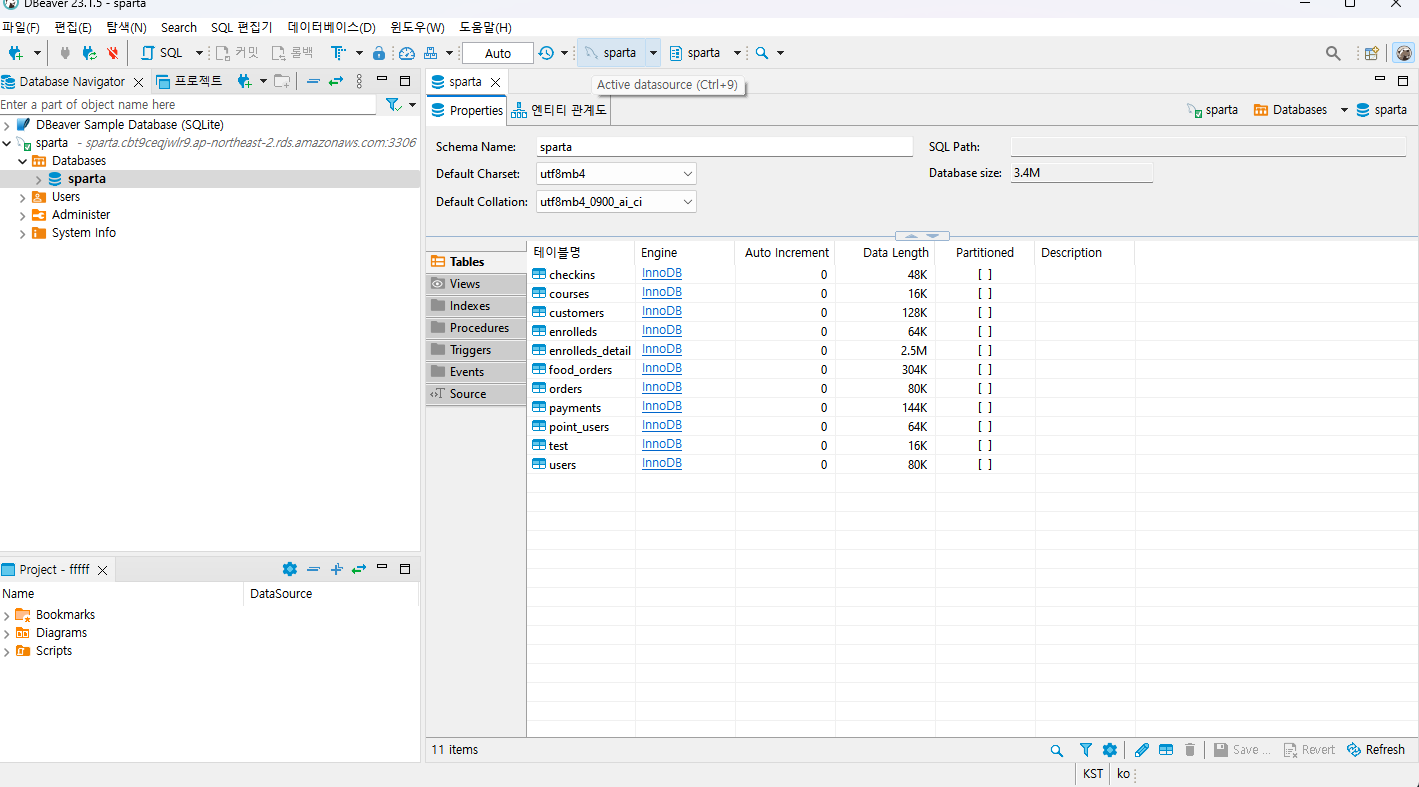Click navigator's new connection plug icon
This screenshot has width=1419, height=787.
[244, 81]
